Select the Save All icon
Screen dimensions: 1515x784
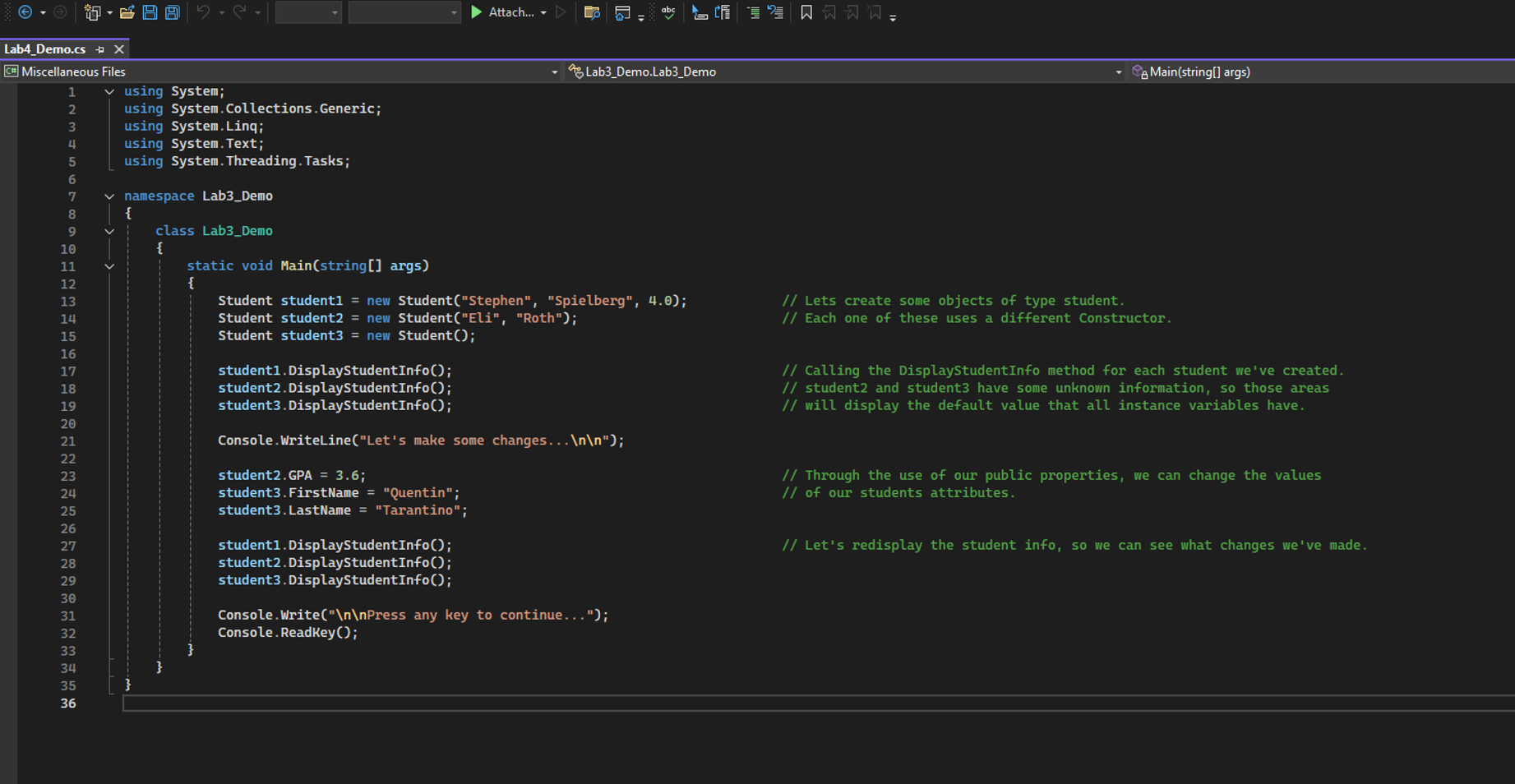click(172, 12)
